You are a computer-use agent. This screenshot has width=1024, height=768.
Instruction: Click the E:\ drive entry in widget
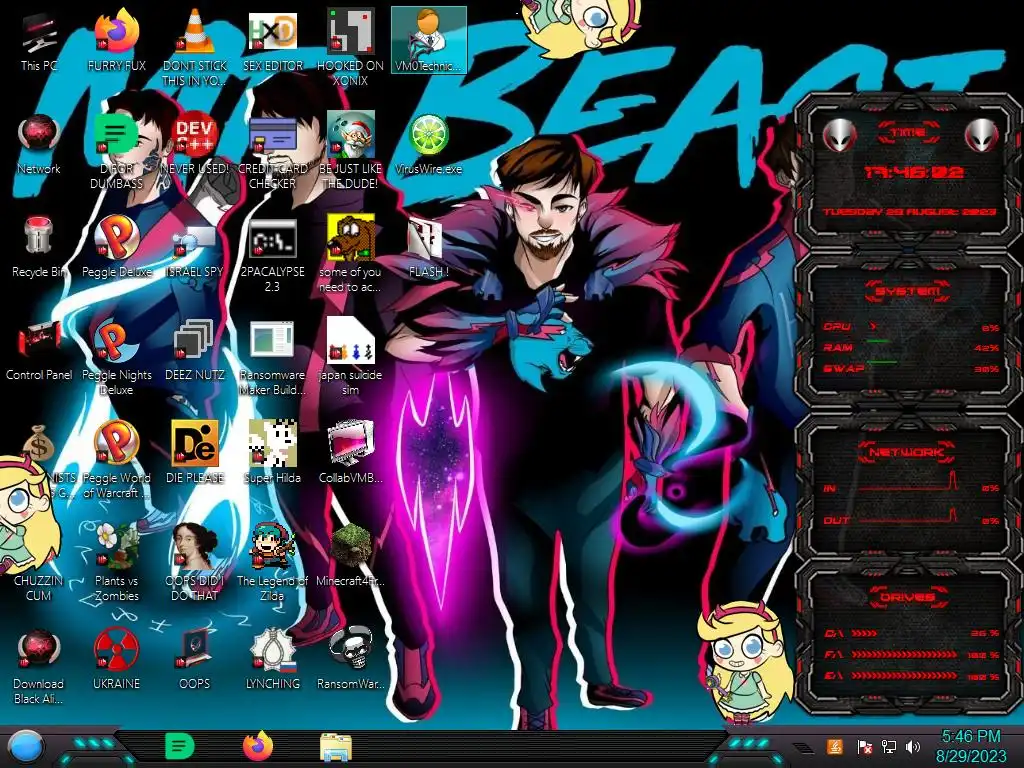[x=912, y=676]
